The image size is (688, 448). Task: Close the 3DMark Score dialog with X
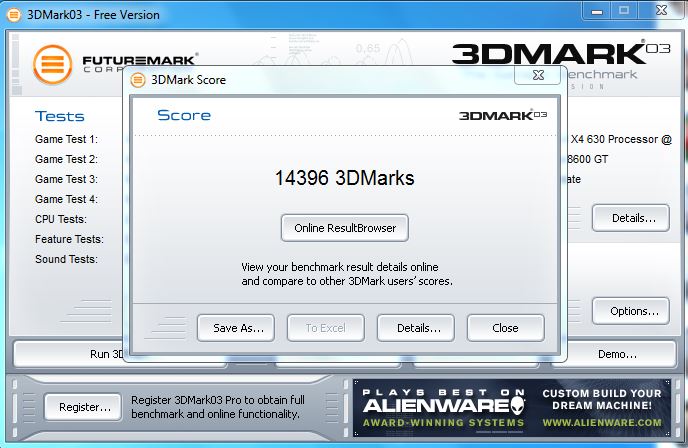tap(538, 75)
